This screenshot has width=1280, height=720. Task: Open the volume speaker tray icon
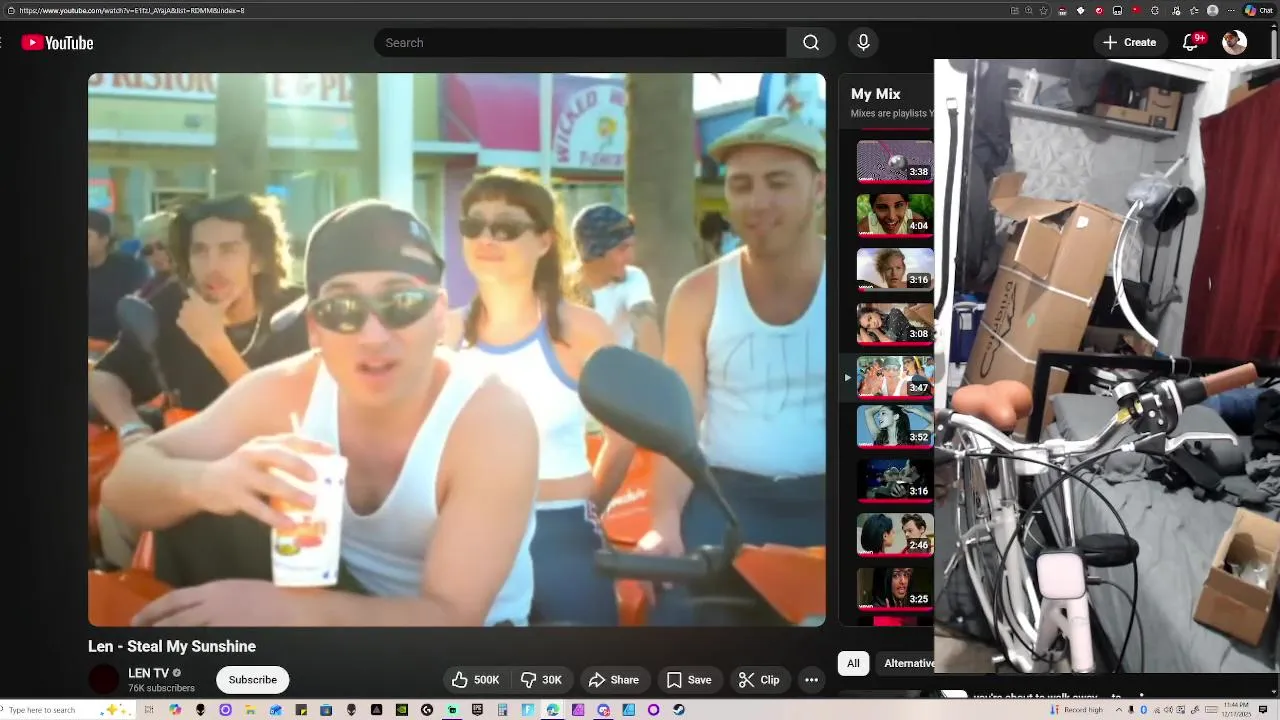tap(1168, 710)
